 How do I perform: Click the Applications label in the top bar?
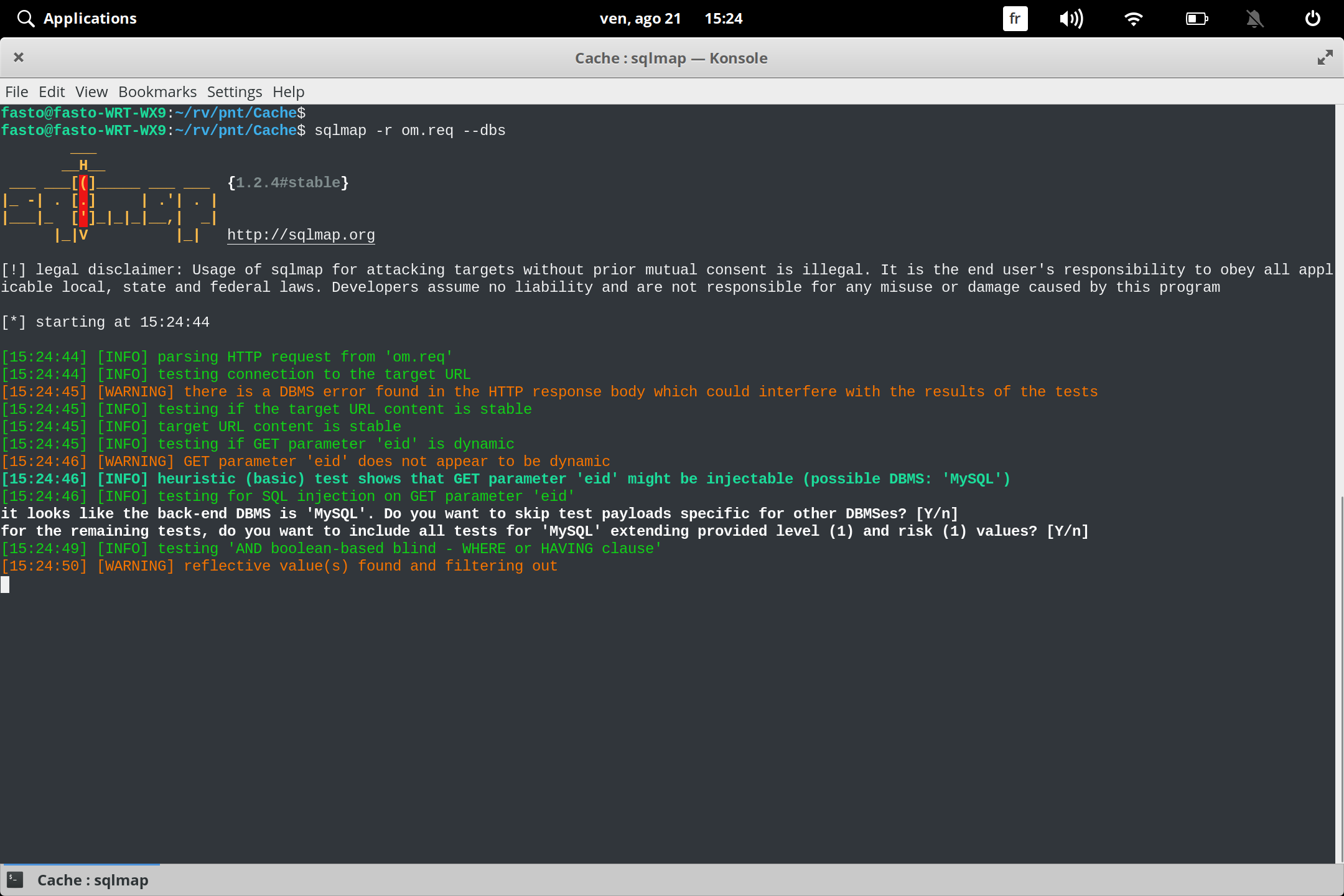90,18
